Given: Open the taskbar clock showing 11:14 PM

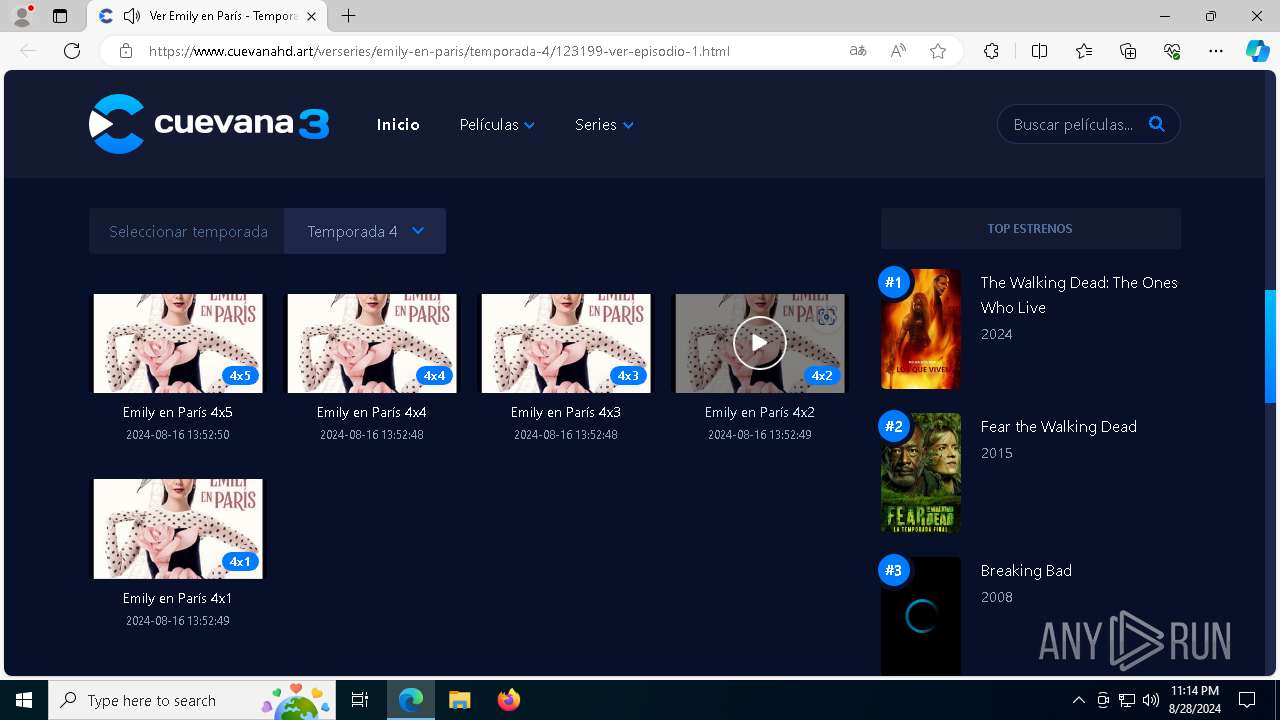Looking at the screenshot, I should pos(1195,700).
